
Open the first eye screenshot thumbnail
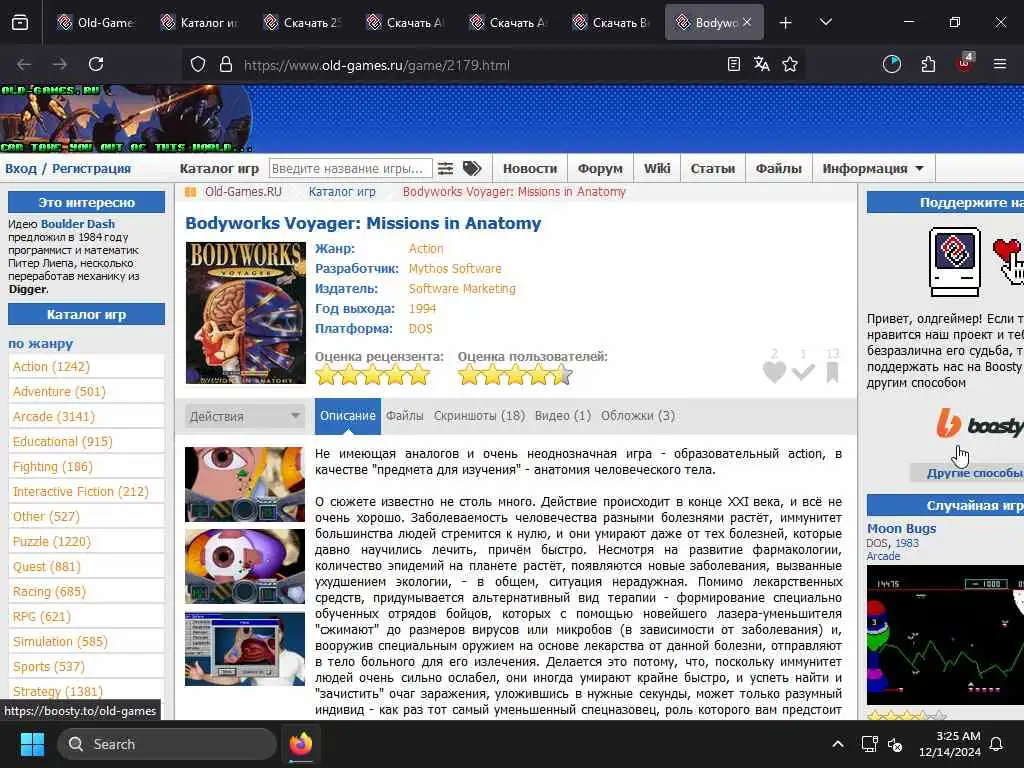point(245,484)
